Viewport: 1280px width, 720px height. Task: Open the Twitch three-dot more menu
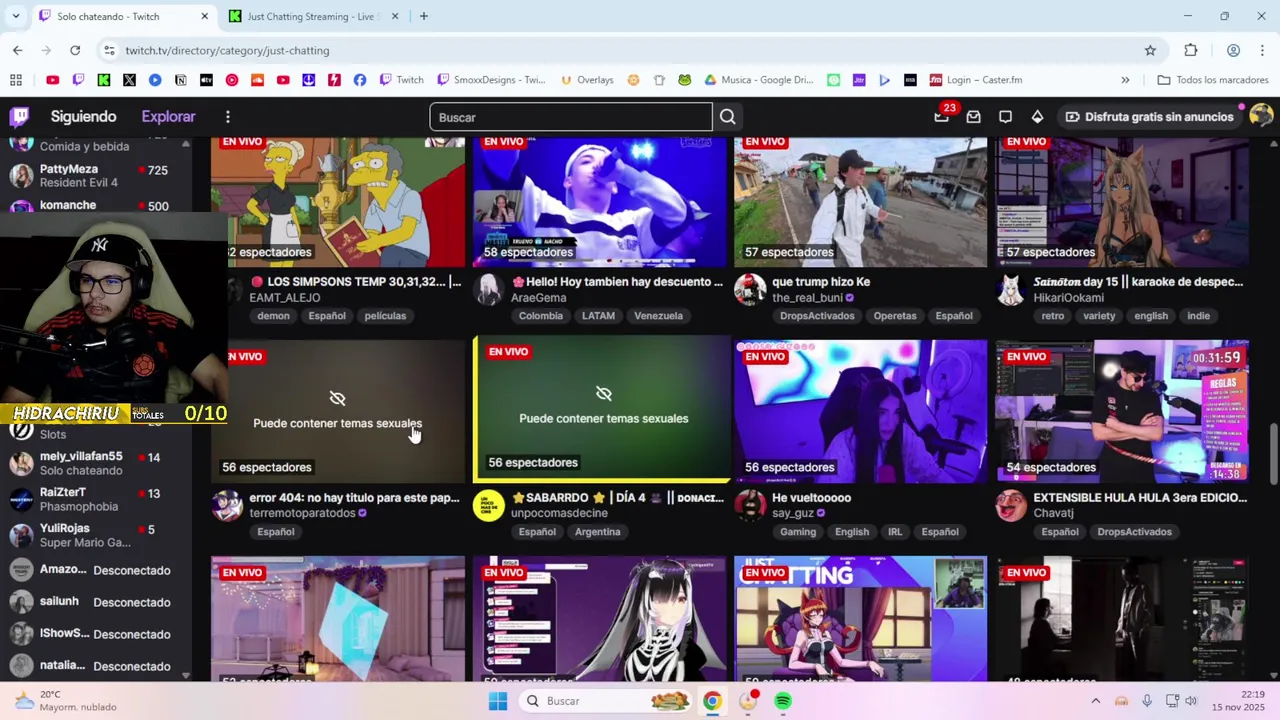pos(228,117)
